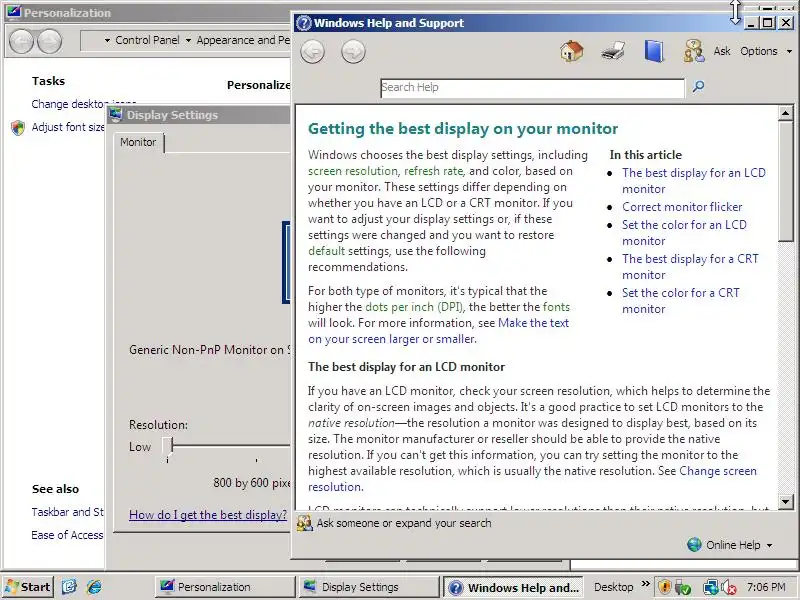Click back arrow in Personalization window
The image size is (800, 600).
click(21, 41)
